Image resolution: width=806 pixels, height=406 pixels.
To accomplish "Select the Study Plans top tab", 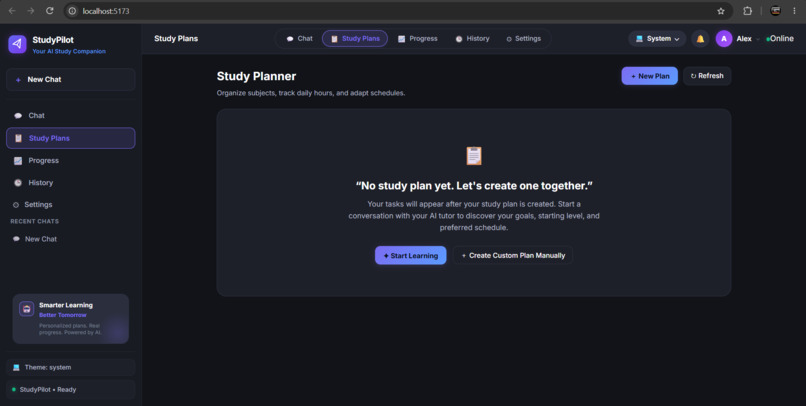I will click(x=355, y=39).
